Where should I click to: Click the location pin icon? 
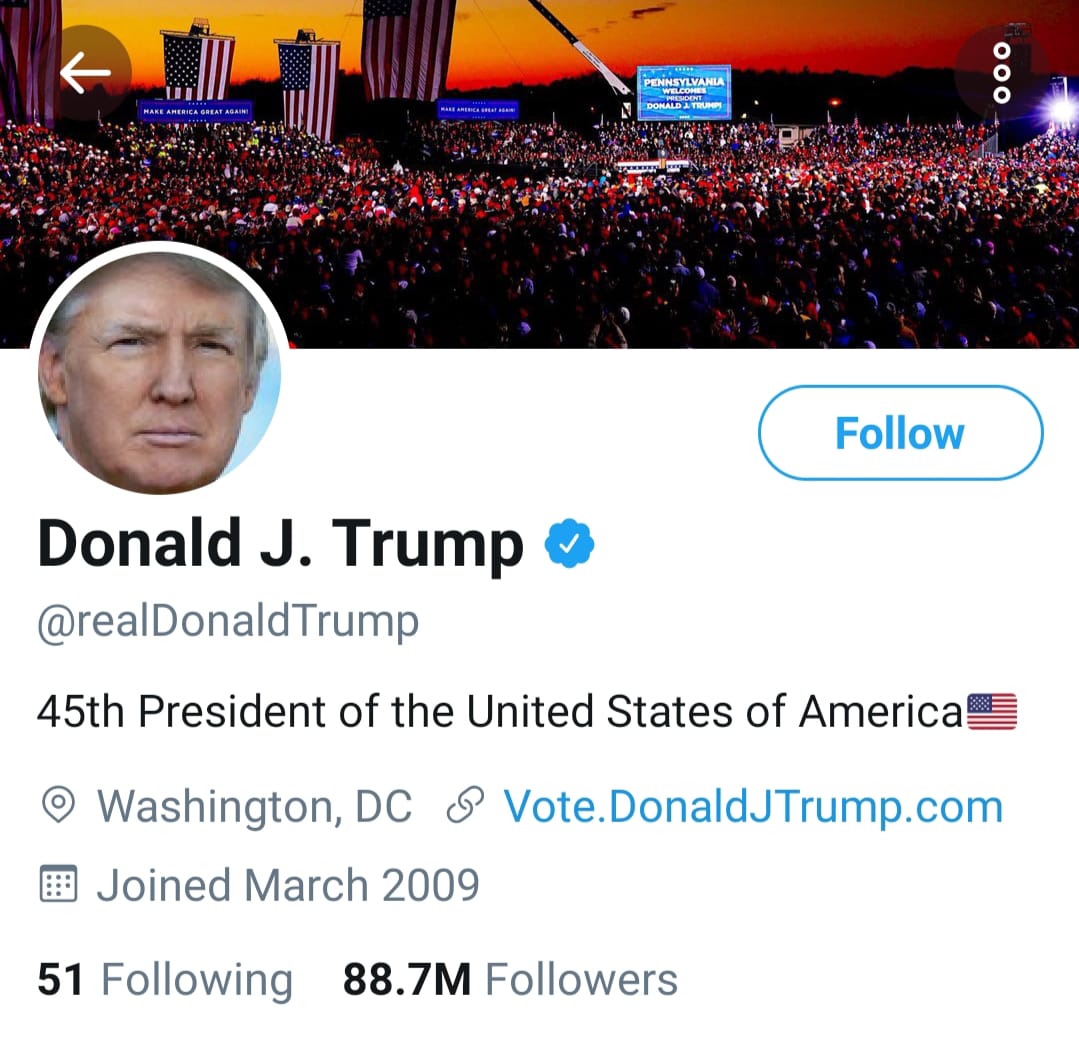pos(58,806)
